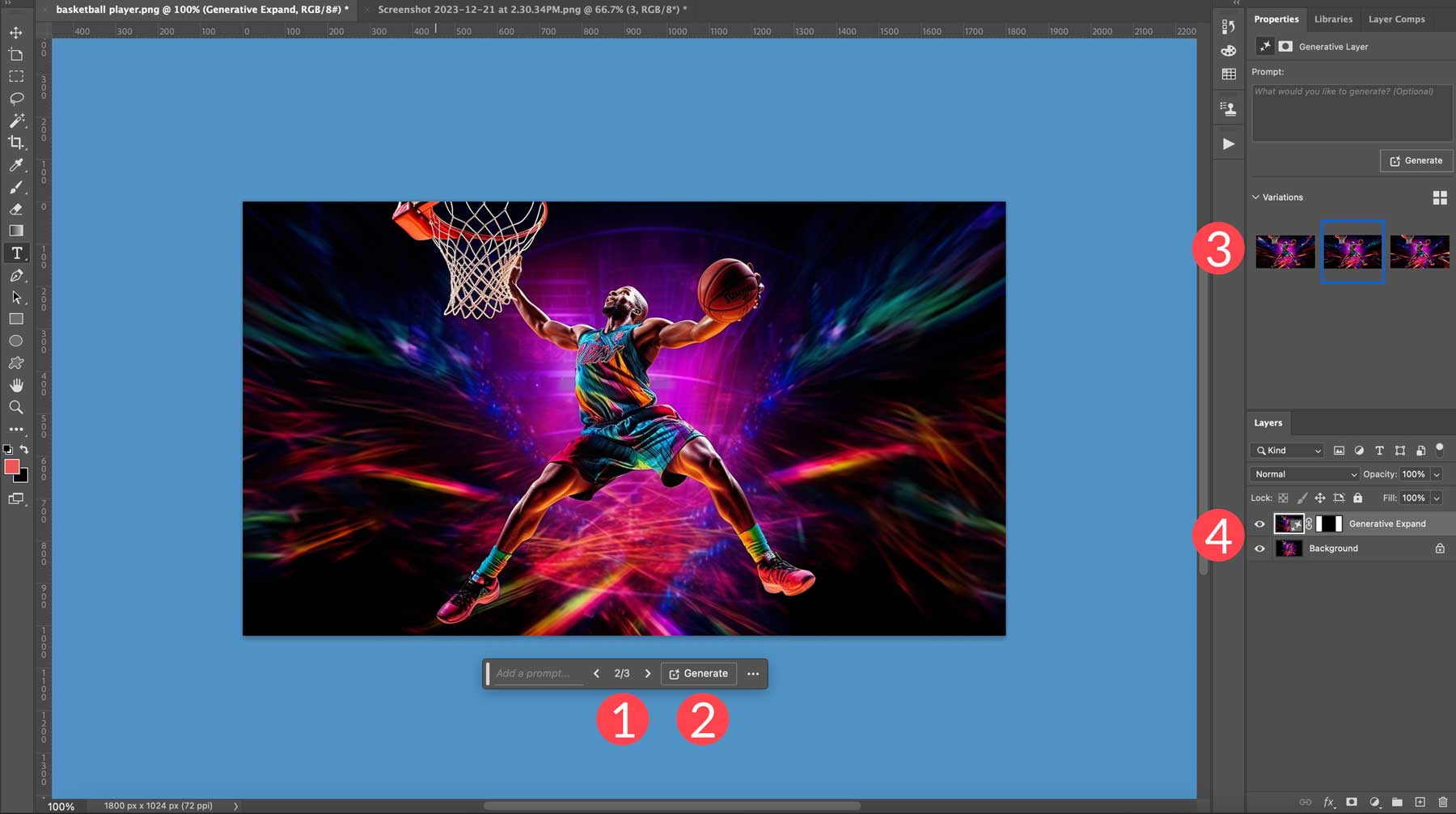
Task: Select the Lasso tool
Action: [16, 99]
